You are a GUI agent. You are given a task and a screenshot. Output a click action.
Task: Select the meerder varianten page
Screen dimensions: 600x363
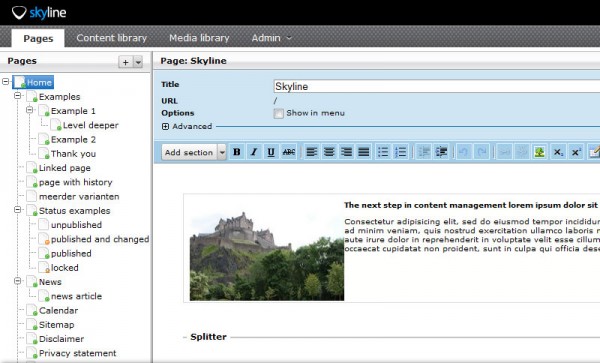pos(79,197)
